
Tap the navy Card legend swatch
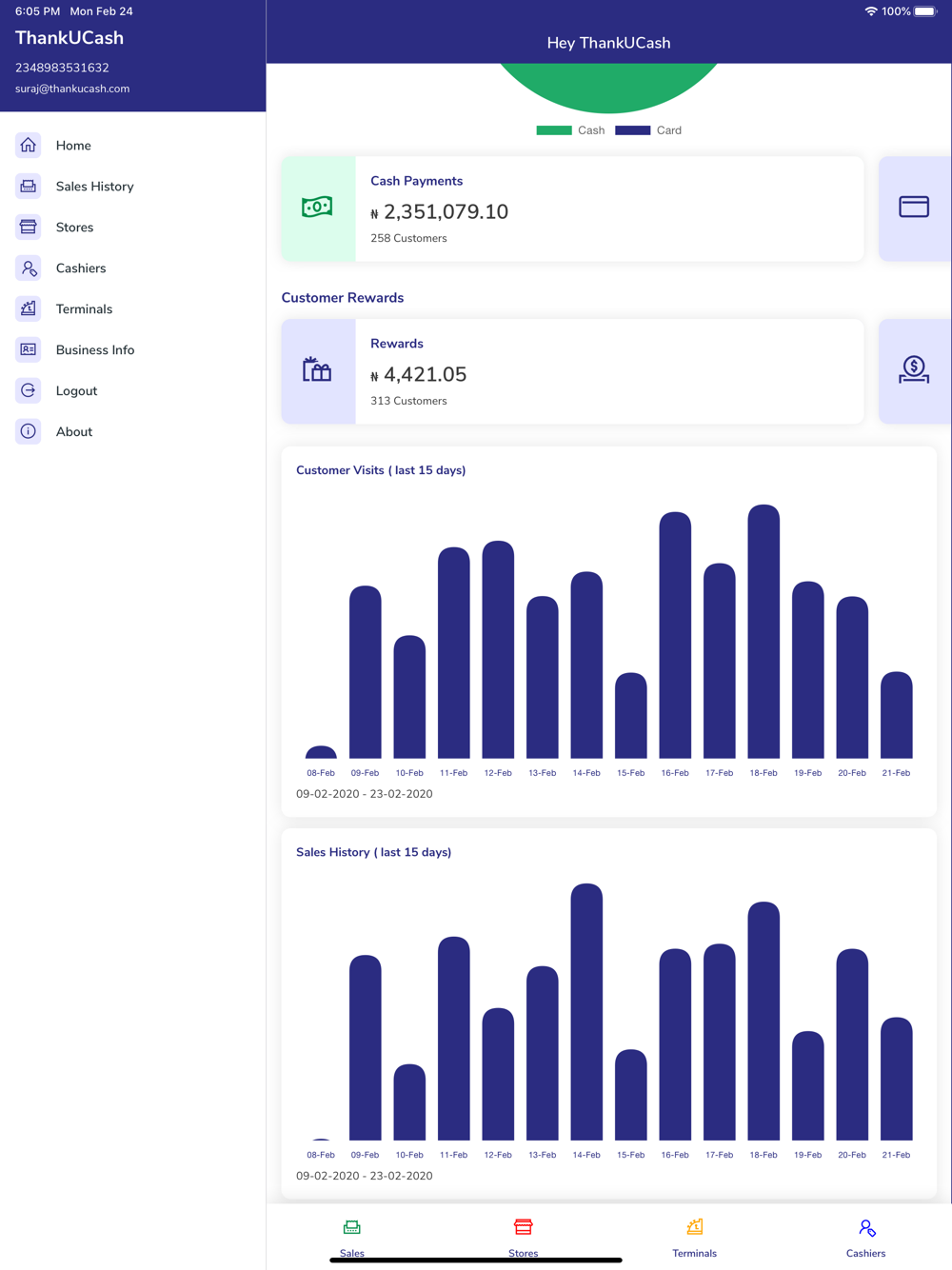point(633,130)
